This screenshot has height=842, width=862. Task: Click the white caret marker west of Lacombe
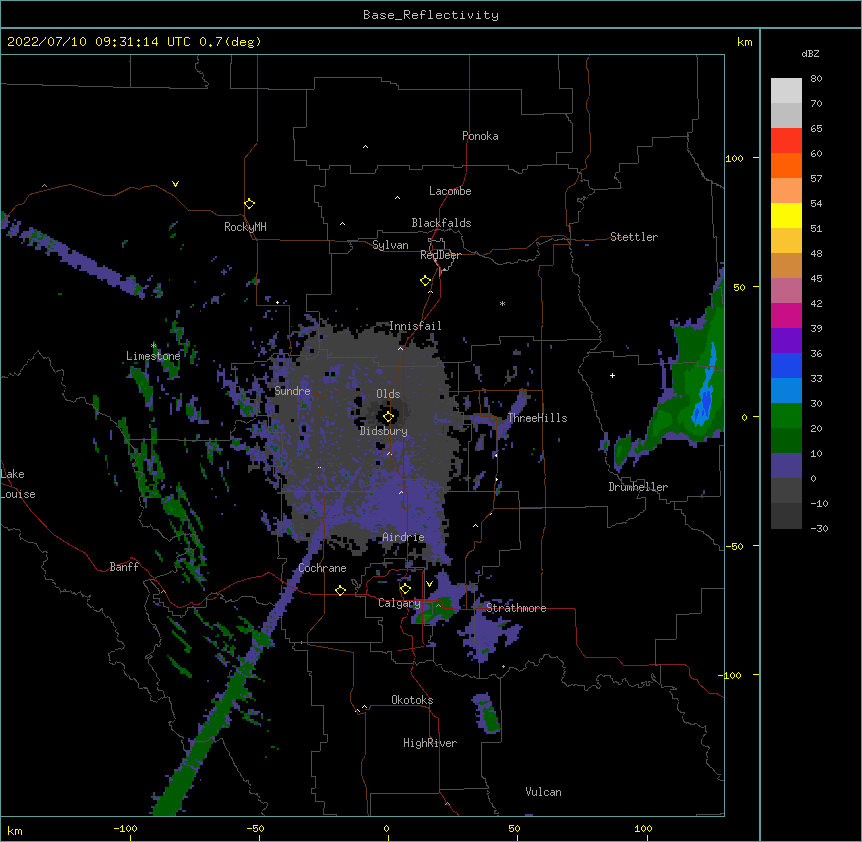coord(397,197)
